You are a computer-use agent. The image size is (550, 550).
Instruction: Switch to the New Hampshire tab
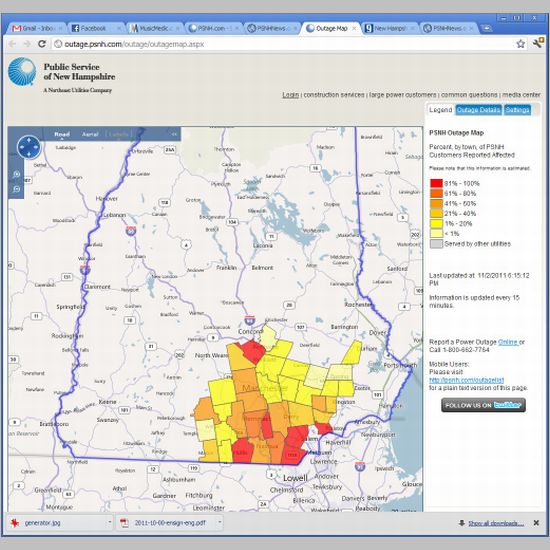tap(389, 28)
